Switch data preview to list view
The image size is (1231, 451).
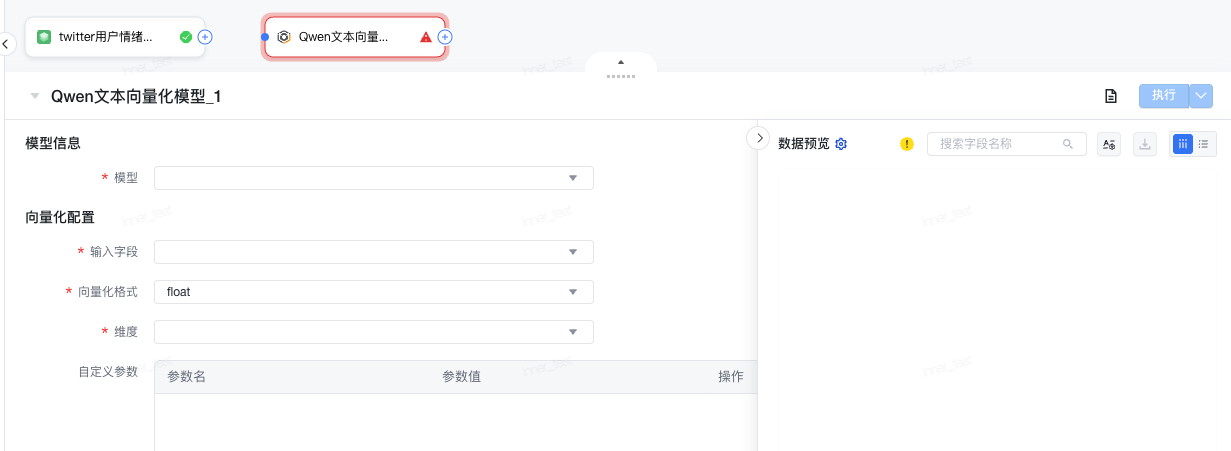point(1203,144)
